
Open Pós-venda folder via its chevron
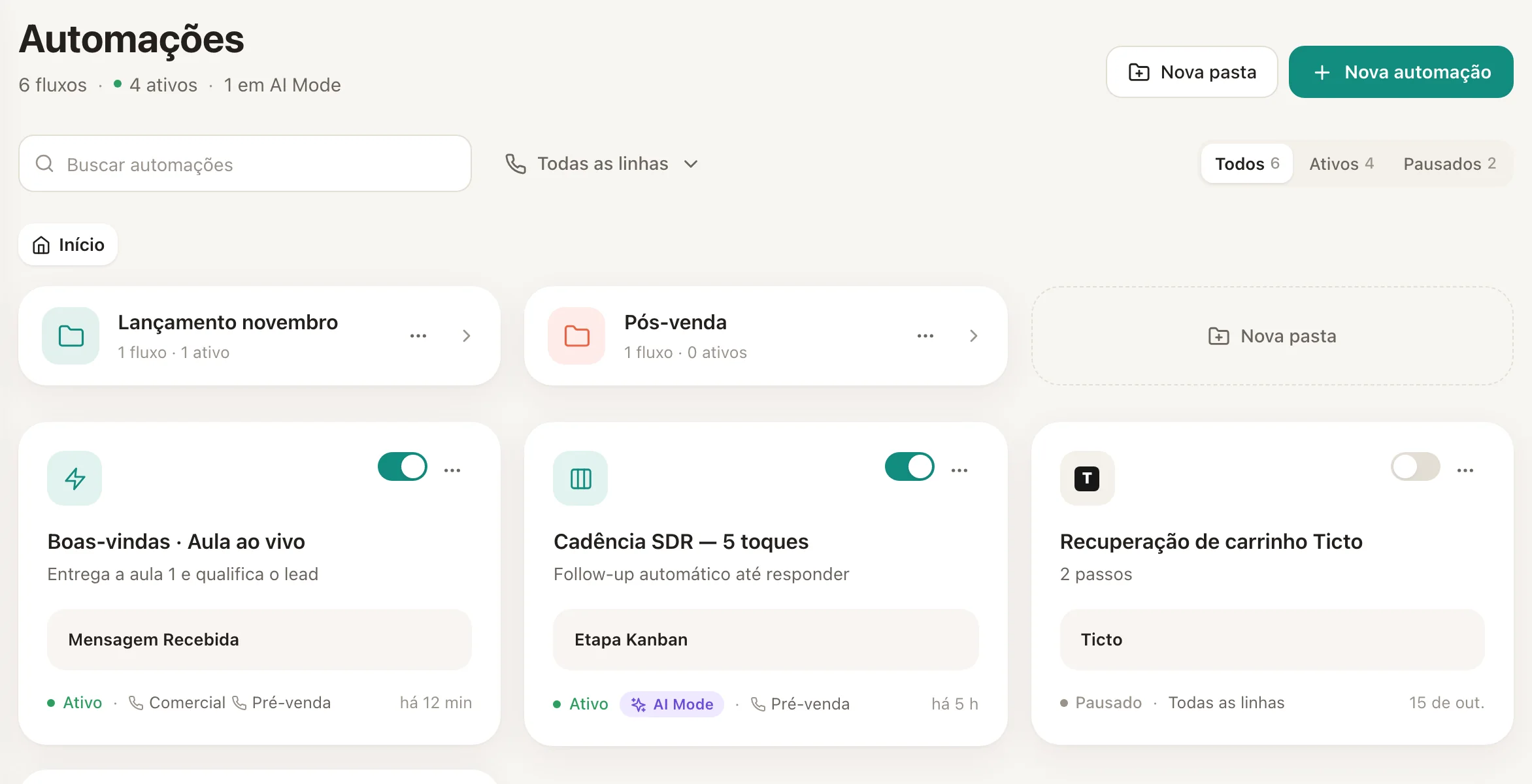coord(973,336)
